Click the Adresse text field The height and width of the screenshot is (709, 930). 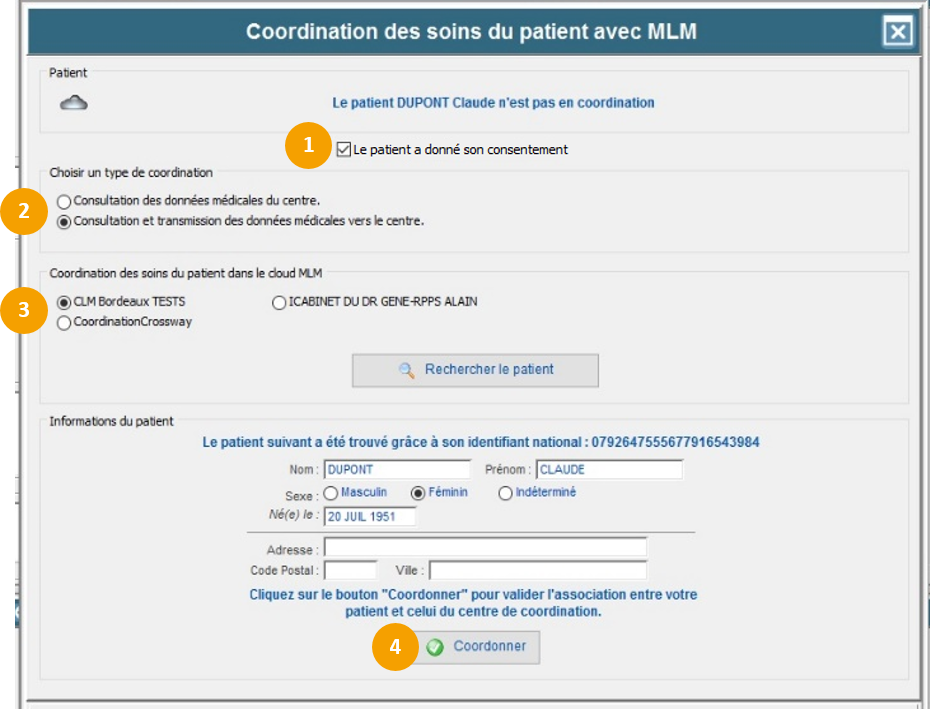pos(485,548)
